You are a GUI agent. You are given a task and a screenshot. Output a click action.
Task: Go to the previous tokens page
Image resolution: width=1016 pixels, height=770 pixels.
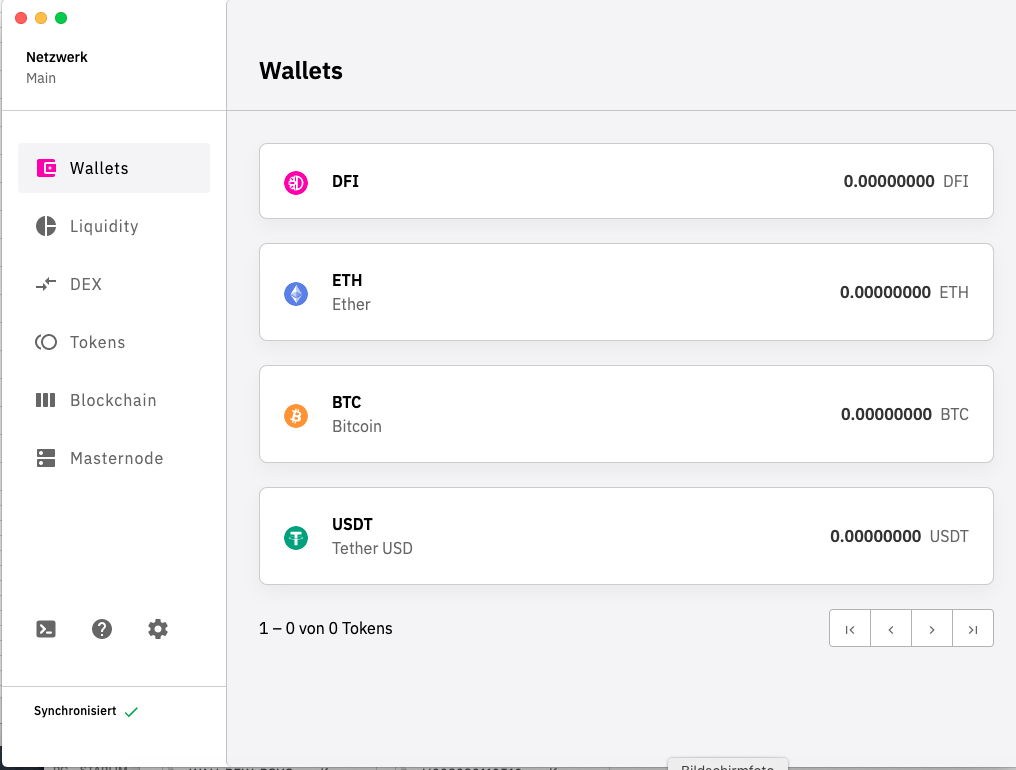[x=891, y=629]
